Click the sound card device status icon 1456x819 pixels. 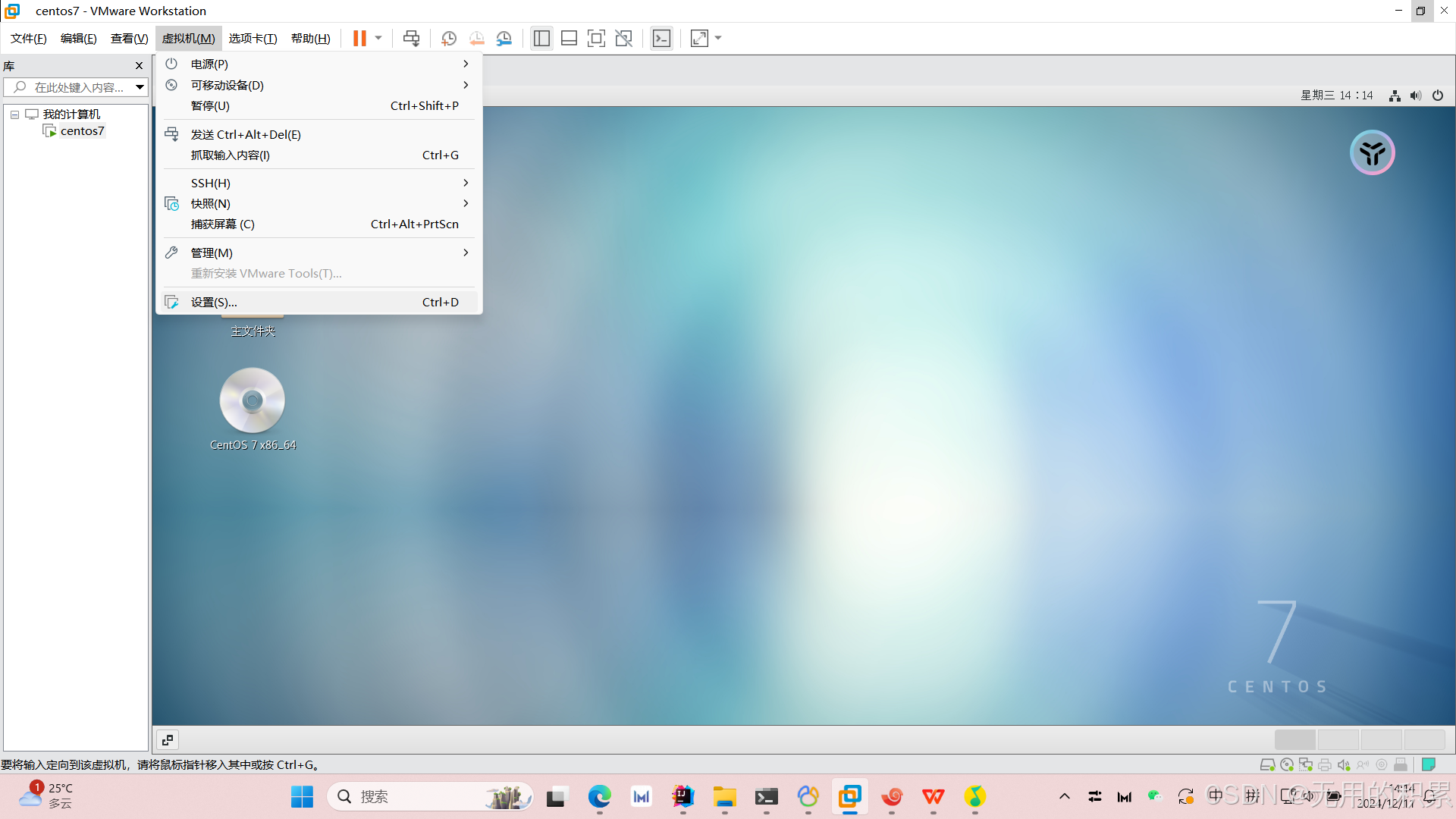[x=1344, y=764]
